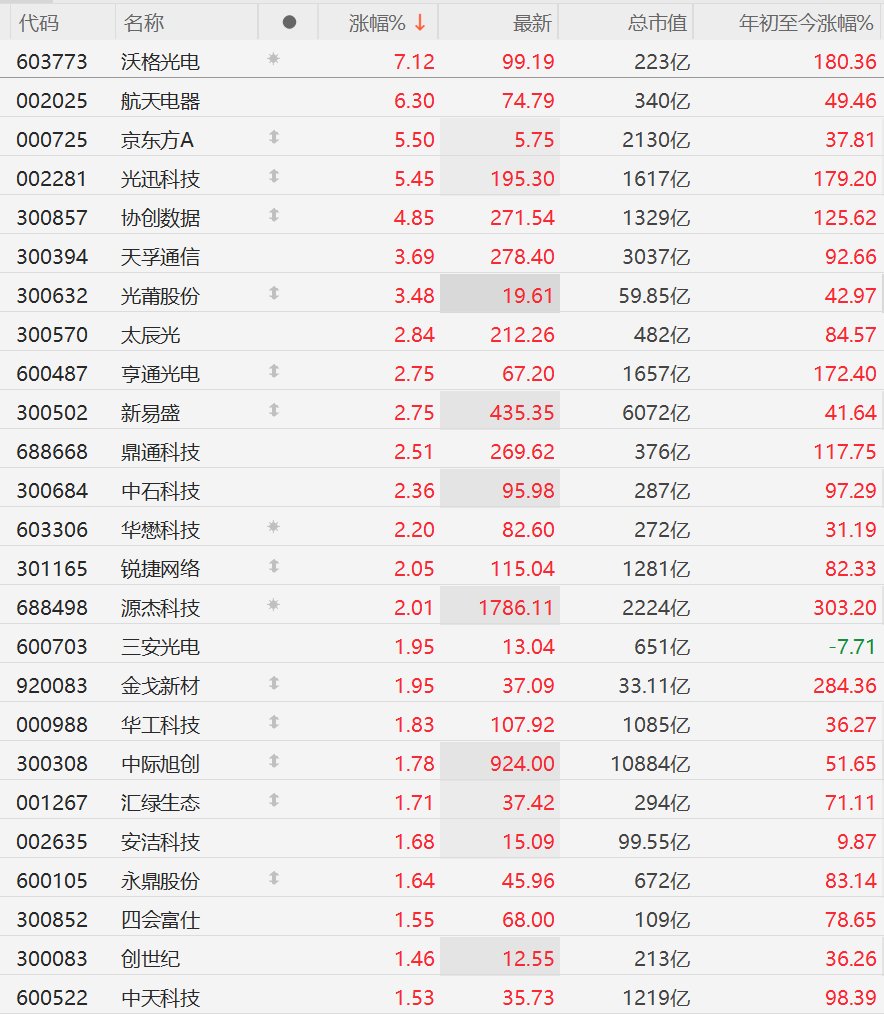The height and width of the screenshot is (1014, 884).
Task: Click the 最新 column header
Action: (x=532, y=23)
